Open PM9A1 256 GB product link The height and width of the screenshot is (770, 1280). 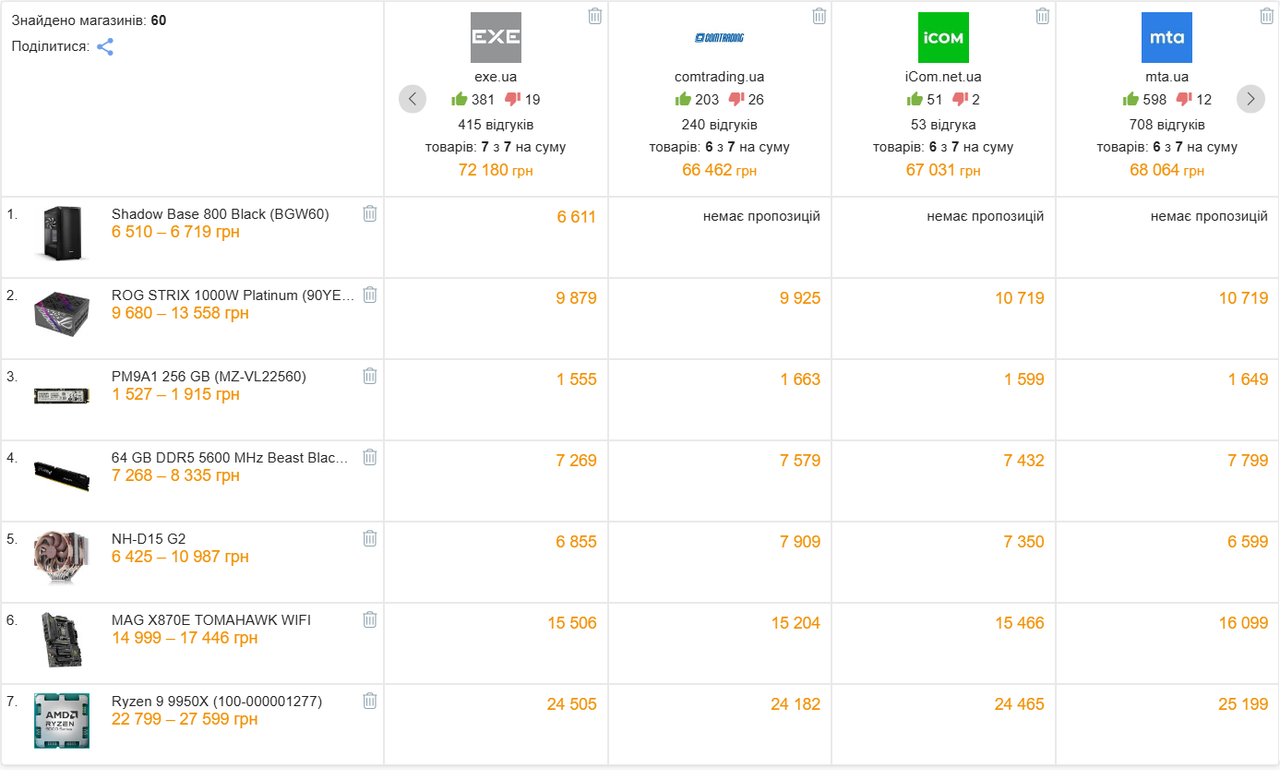coord(209,376)
